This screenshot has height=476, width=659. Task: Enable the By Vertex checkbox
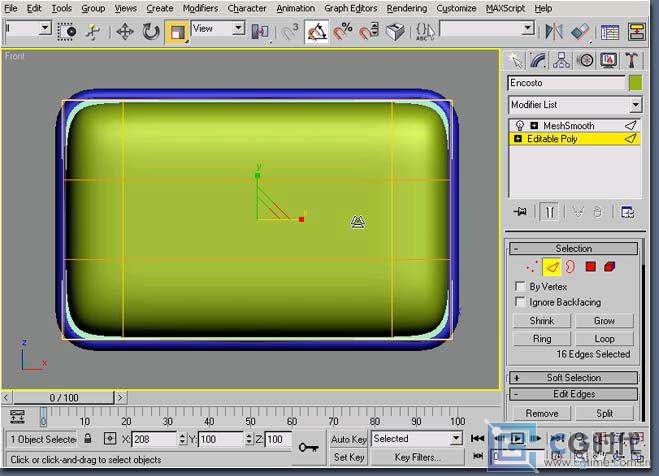click(520, 287)
